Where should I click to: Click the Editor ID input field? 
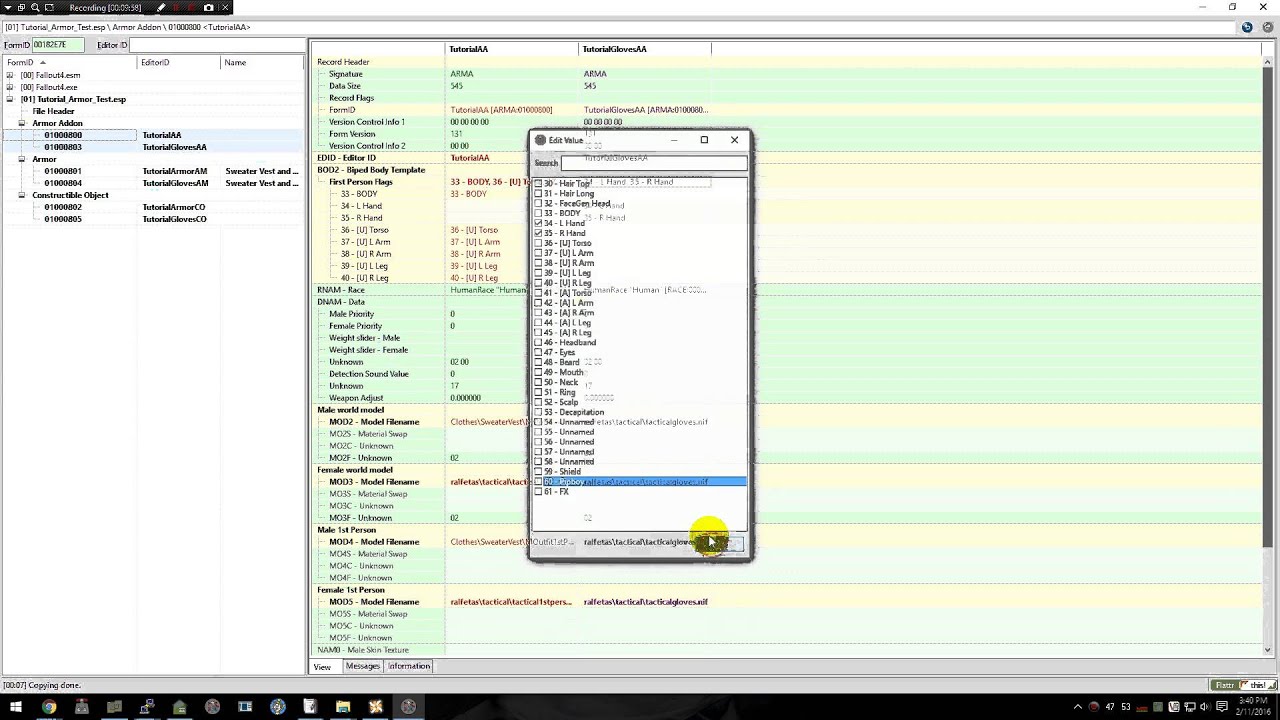216,45
